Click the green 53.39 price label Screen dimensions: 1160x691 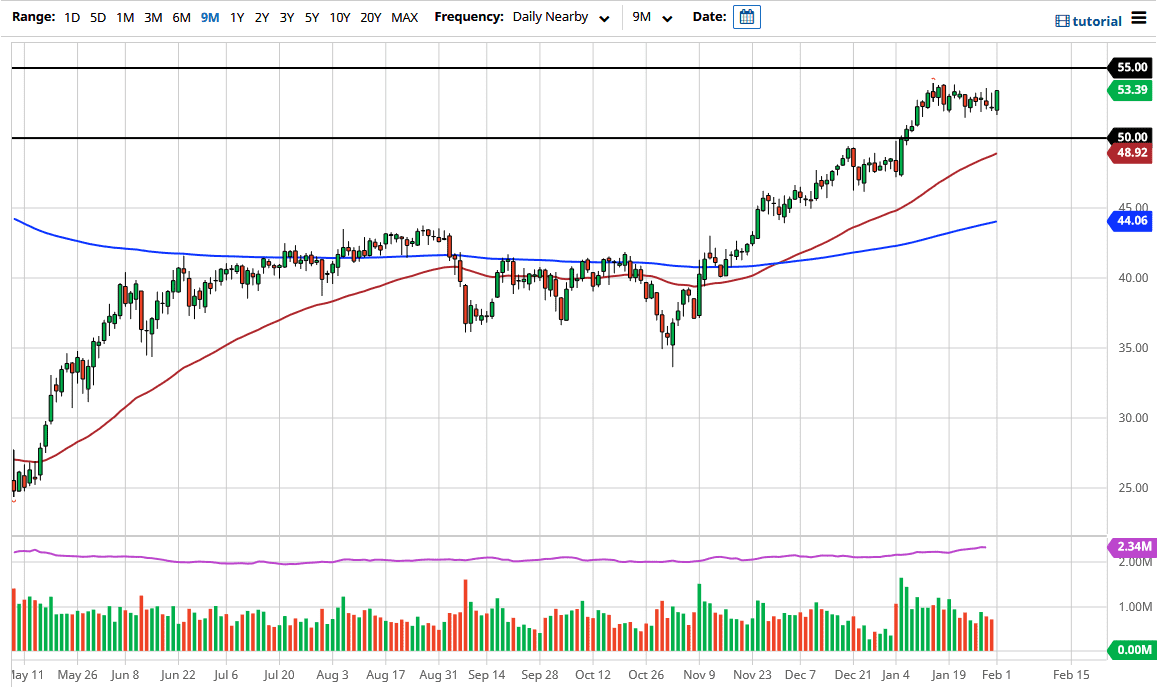click(1132, 89)
